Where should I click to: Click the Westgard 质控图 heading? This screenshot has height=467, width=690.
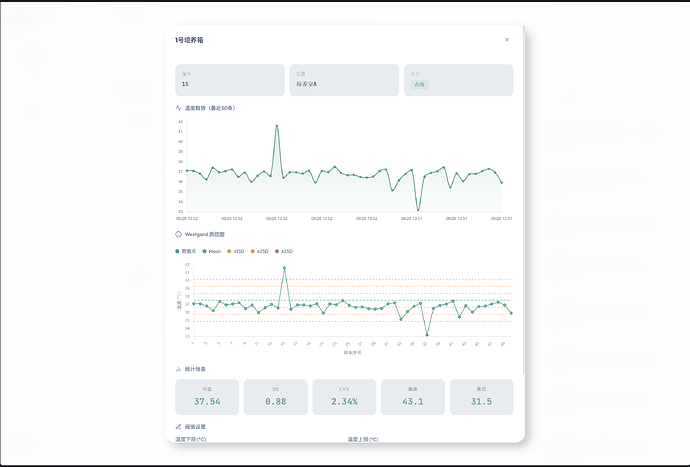click(x=205, y=234)
